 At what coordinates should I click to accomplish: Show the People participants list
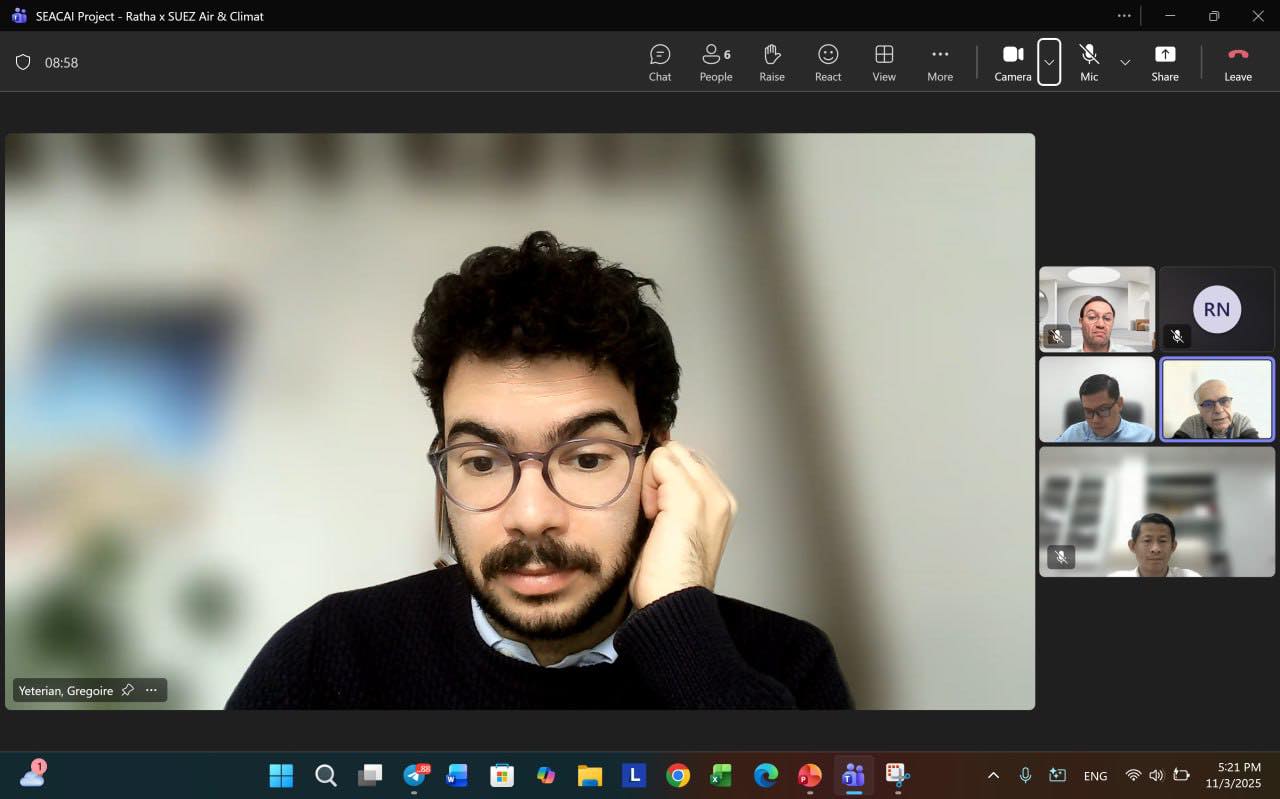click(x=715, y=62)
